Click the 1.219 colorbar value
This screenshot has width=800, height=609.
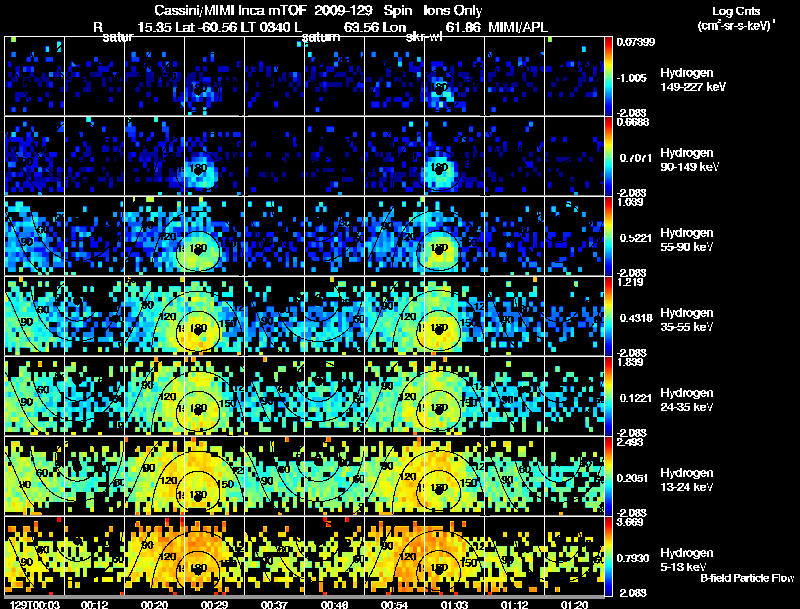630,282
